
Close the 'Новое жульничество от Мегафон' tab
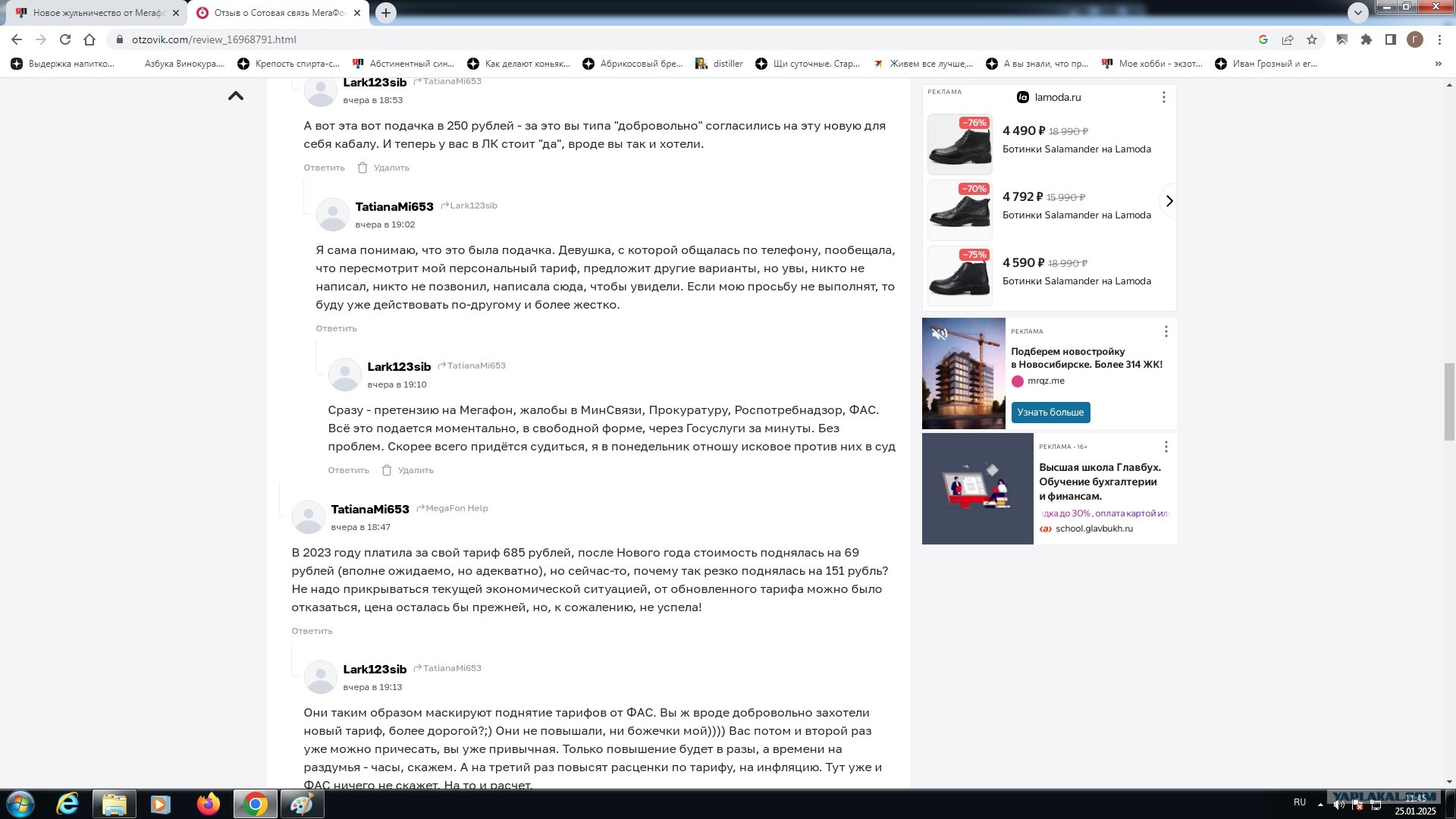(x=176, y=13)
